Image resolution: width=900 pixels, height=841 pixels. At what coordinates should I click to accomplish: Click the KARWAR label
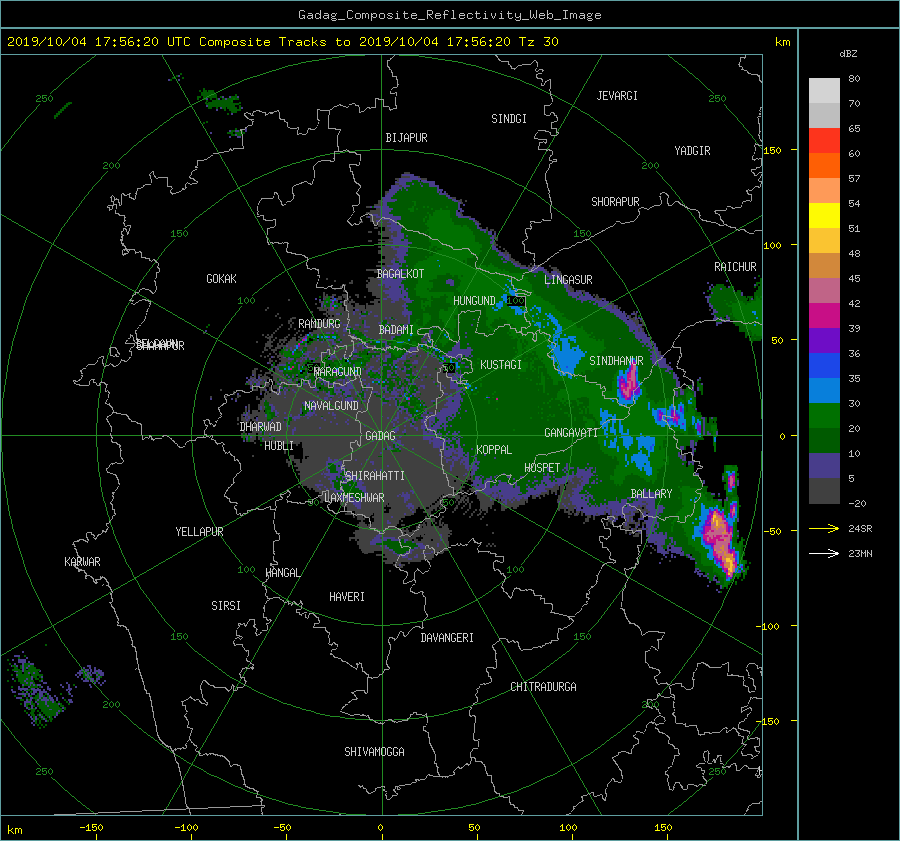tap(83, 562)
